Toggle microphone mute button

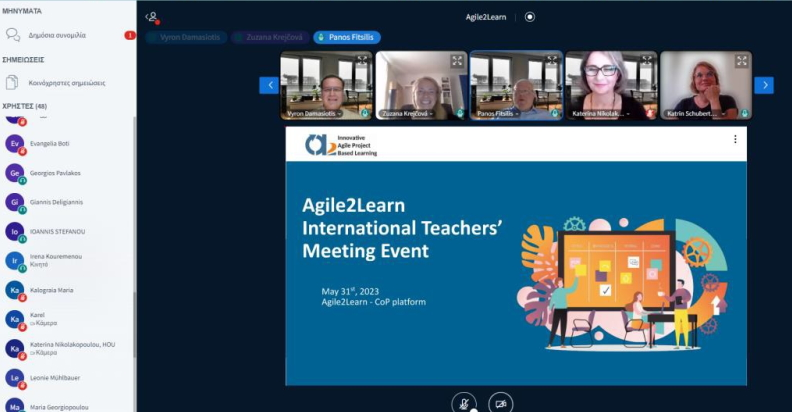point(464,404)
